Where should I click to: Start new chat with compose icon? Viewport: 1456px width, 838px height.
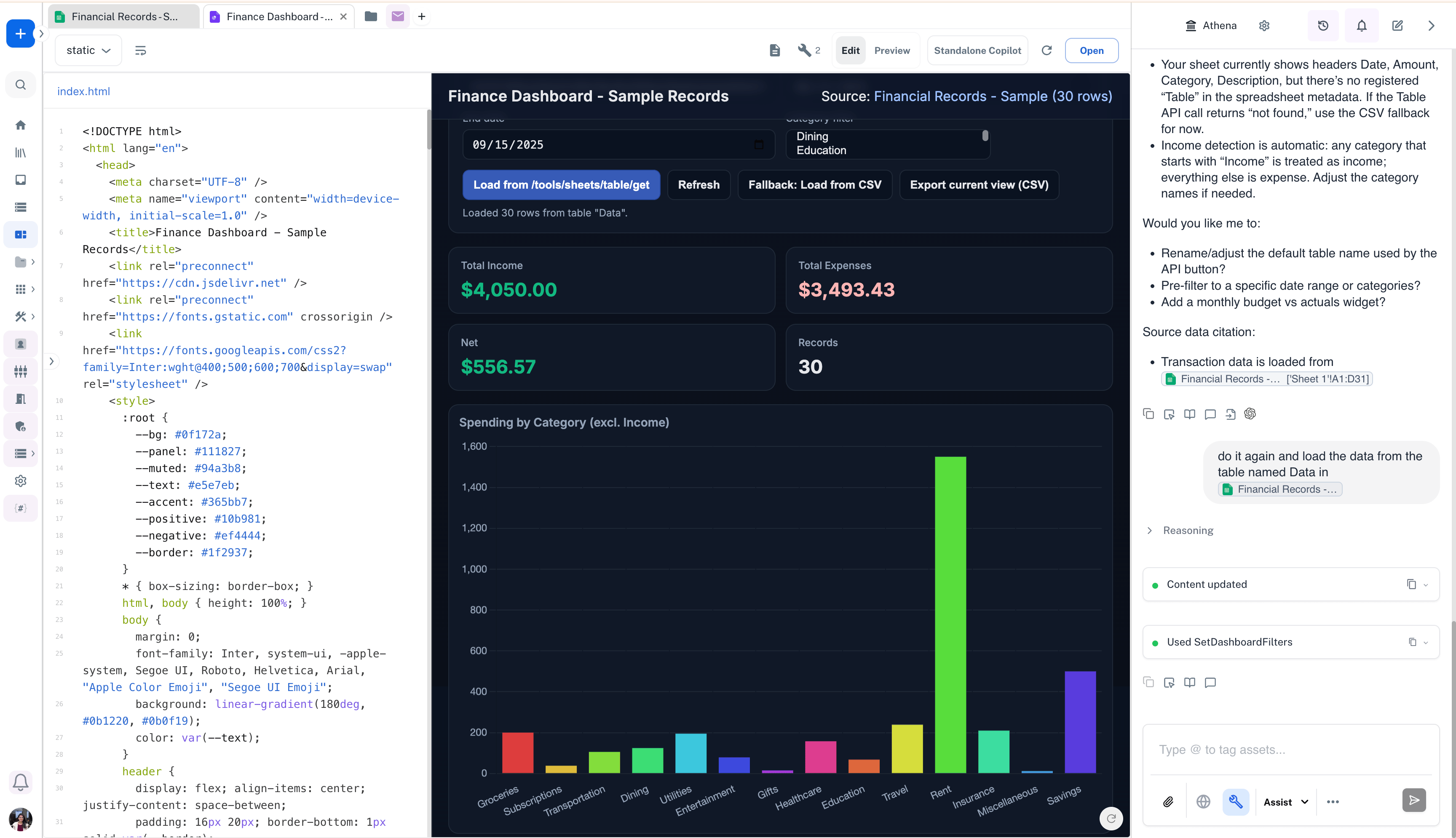point(1398,25)
